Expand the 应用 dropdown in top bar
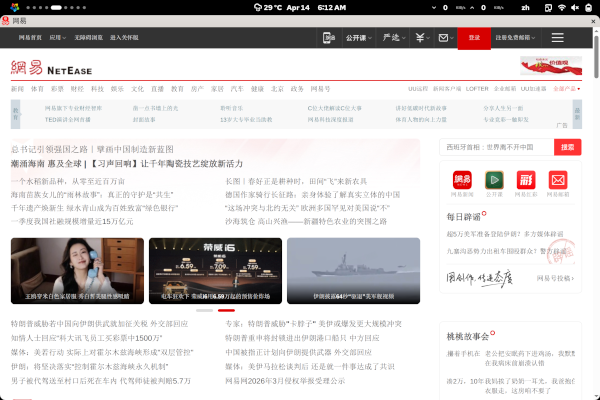The image size is (600, 400). tap(58, 38)
